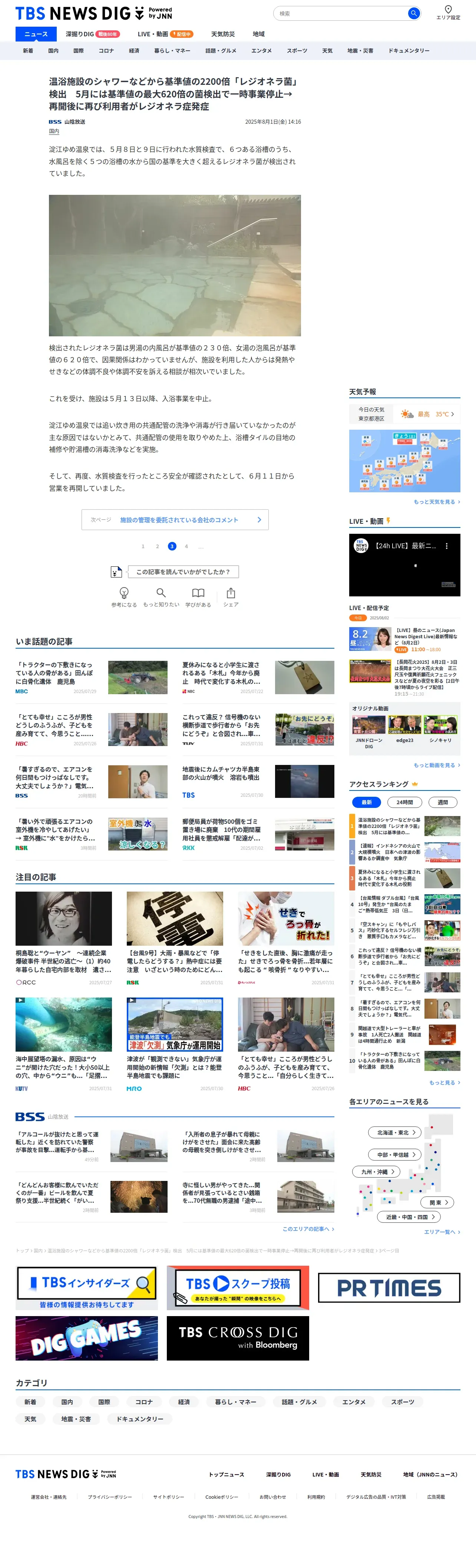Image resolution: width=476 pixels, height=1568 pixels.
Task: Open the TBS CROSS DIG with Bloomberg banner
Action: 238,1338
